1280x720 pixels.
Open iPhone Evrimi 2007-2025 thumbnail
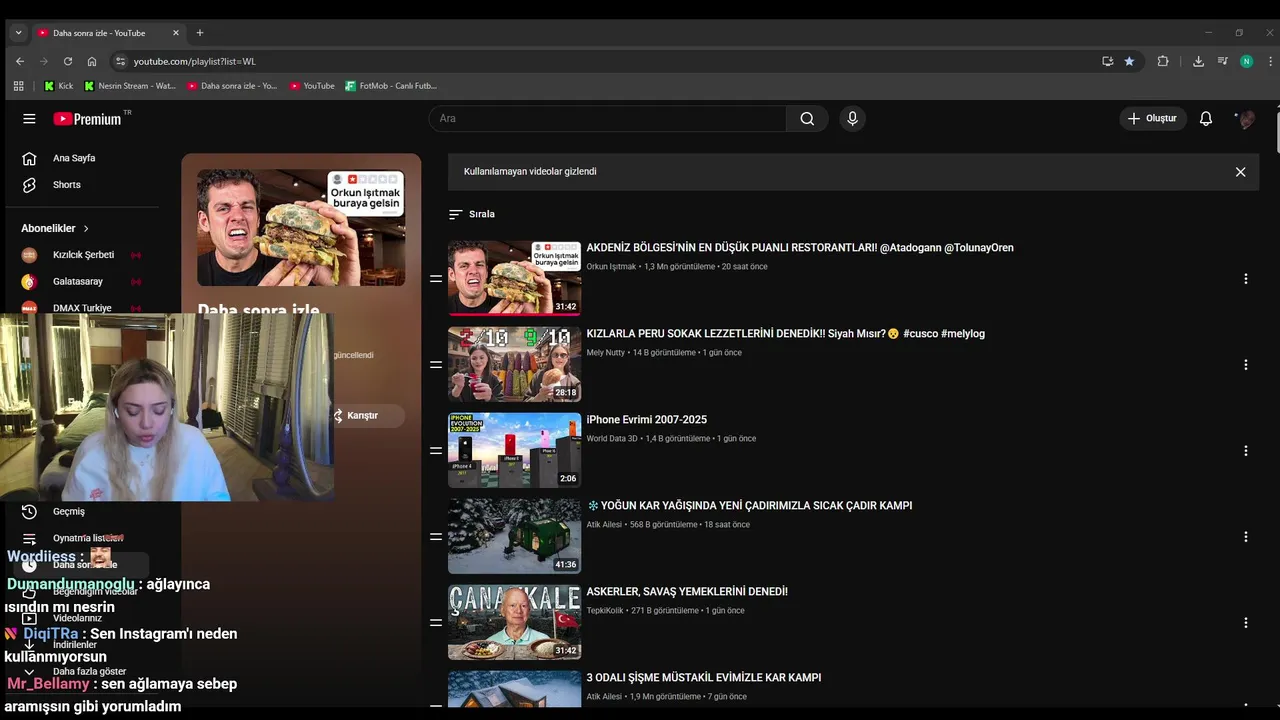click(x=514, y=450)
